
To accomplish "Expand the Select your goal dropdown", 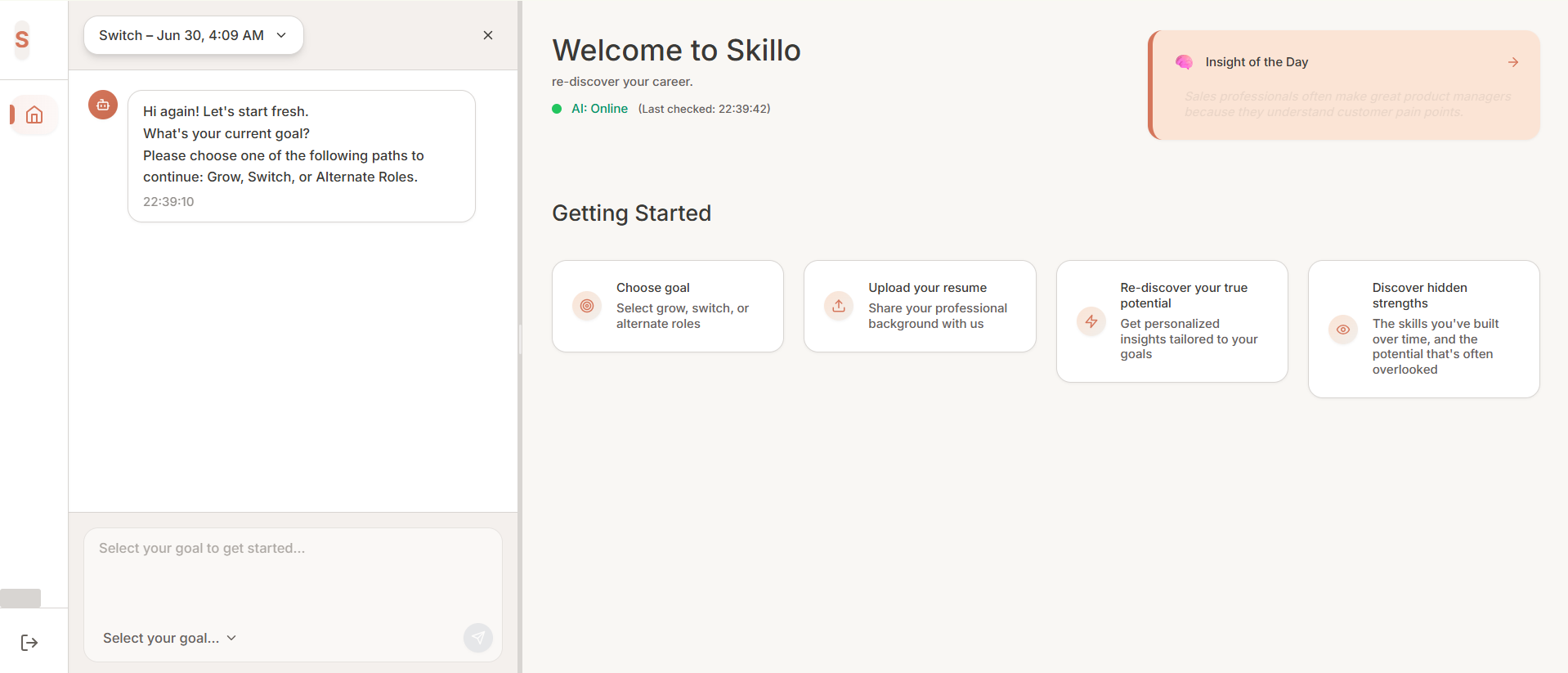I will [x=169, y=638].
